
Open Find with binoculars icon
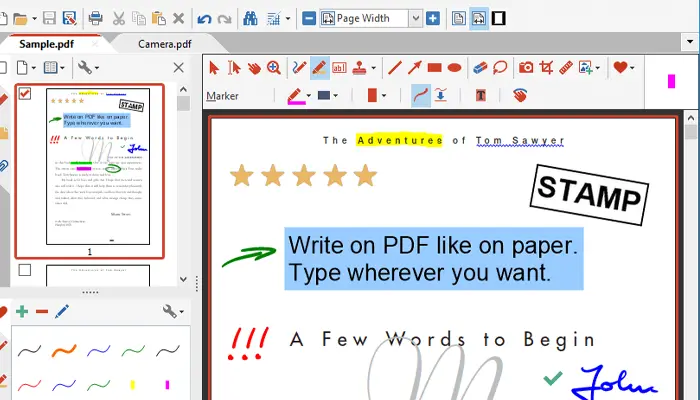tap(250, 19)
